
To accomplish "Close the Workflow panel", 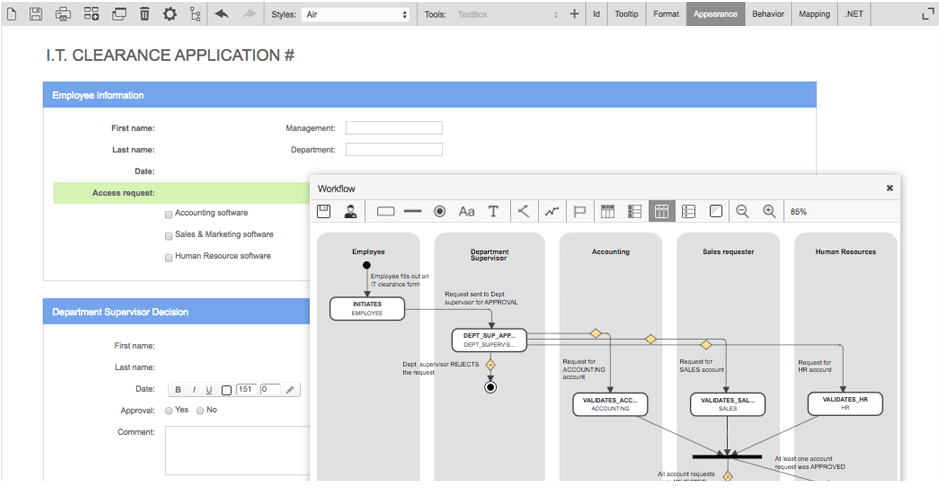I will tap(890, 188).
